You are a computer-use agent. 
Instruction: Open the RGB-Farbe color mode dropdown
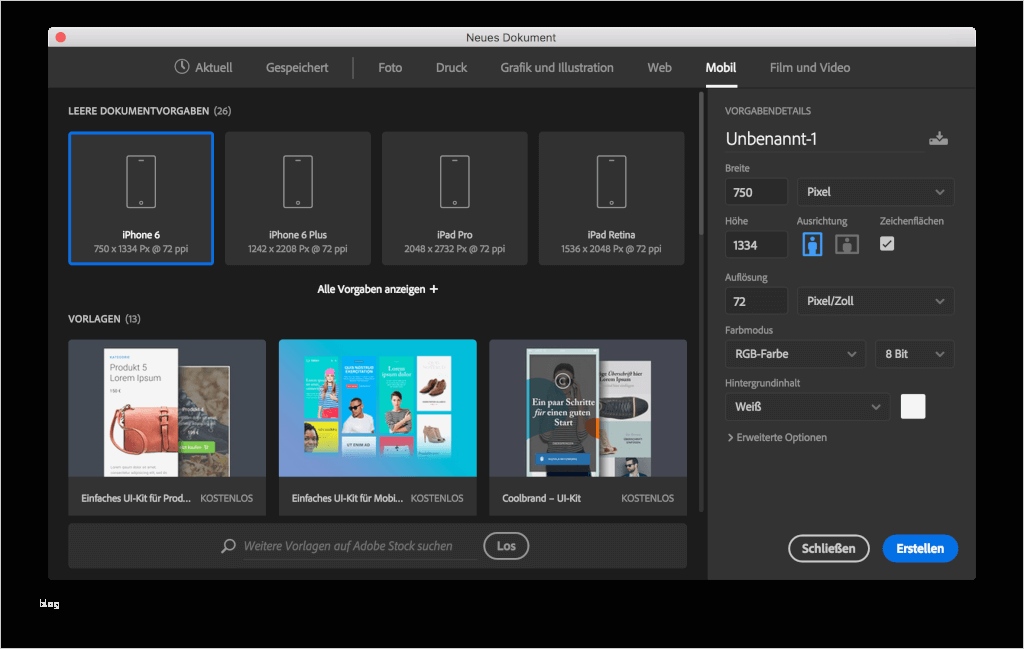795,354
